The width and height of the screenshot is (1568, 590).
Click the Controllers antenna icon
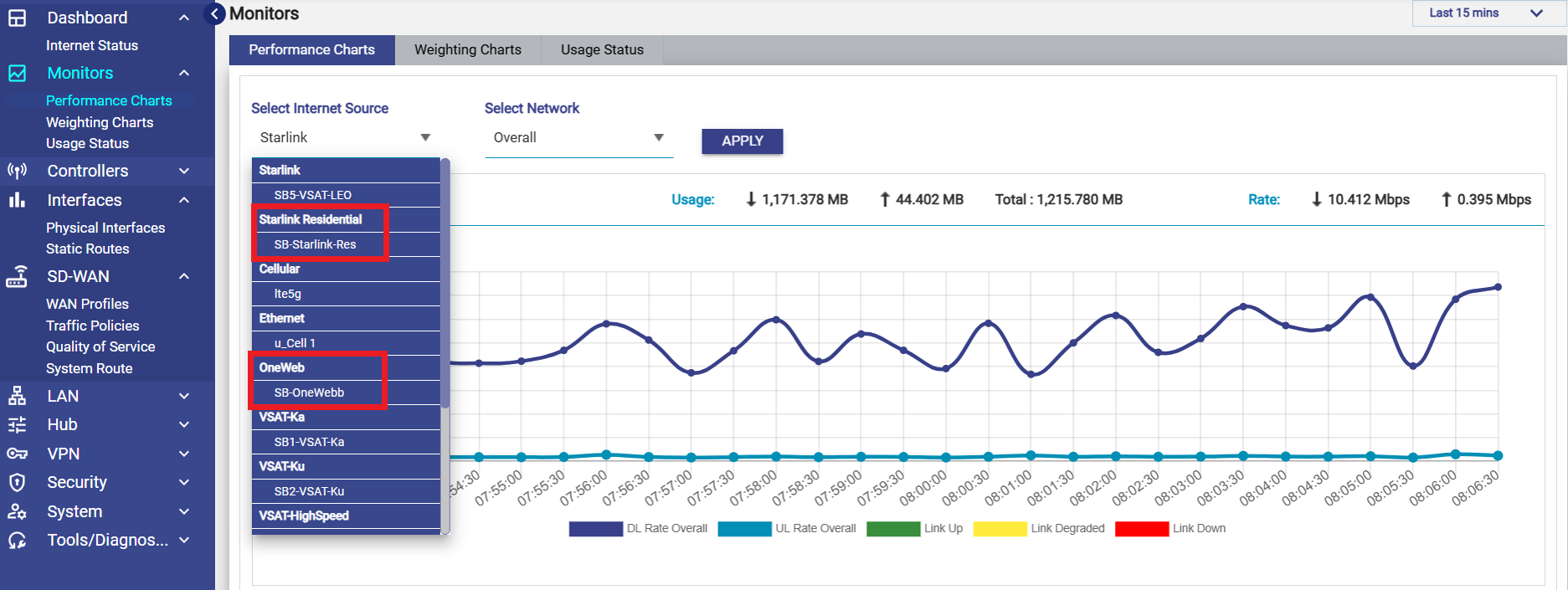tap(17, 171)
